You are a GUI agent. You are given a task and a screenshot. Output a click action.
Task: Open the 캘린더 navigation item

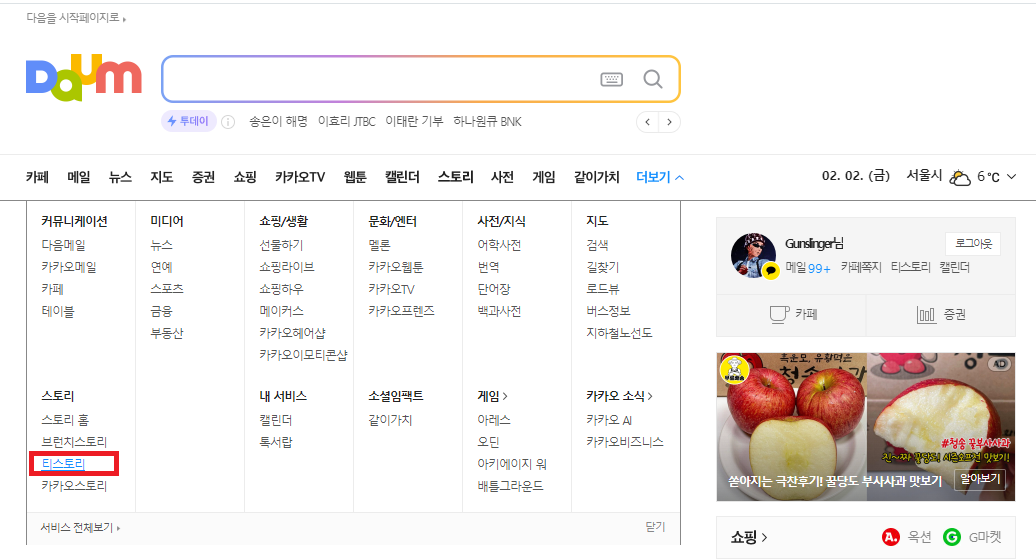tap(402, 177)
